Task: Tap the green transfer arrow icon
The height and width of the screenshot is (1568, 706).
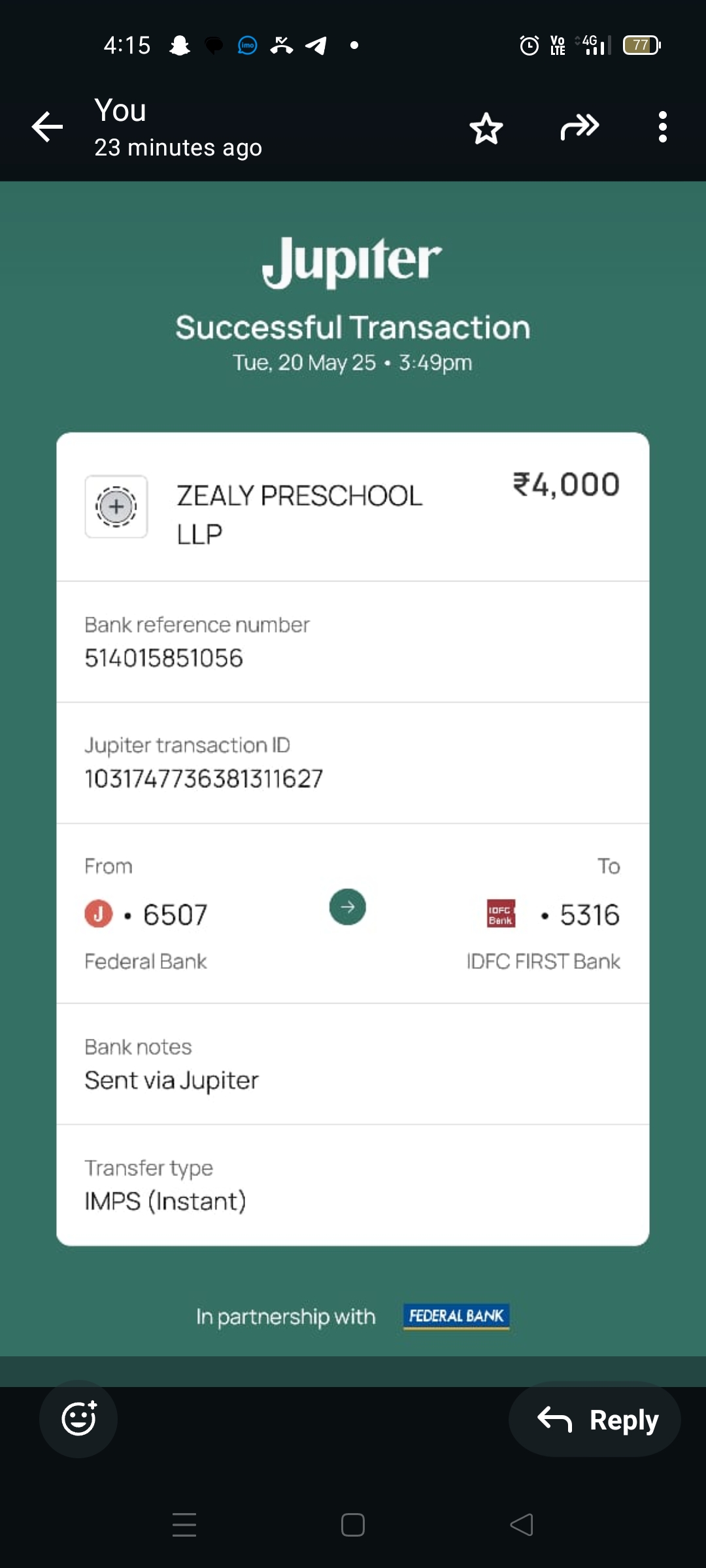Action: [348, 907]
